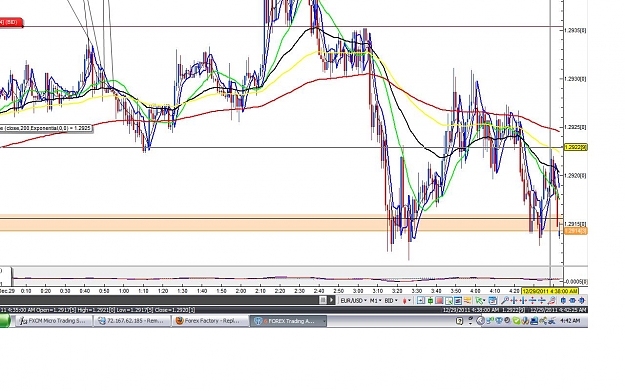This screenshot has width=625, height=391.
Task: Open the M1 timeframe dropdown
Action: pos(376,301)
